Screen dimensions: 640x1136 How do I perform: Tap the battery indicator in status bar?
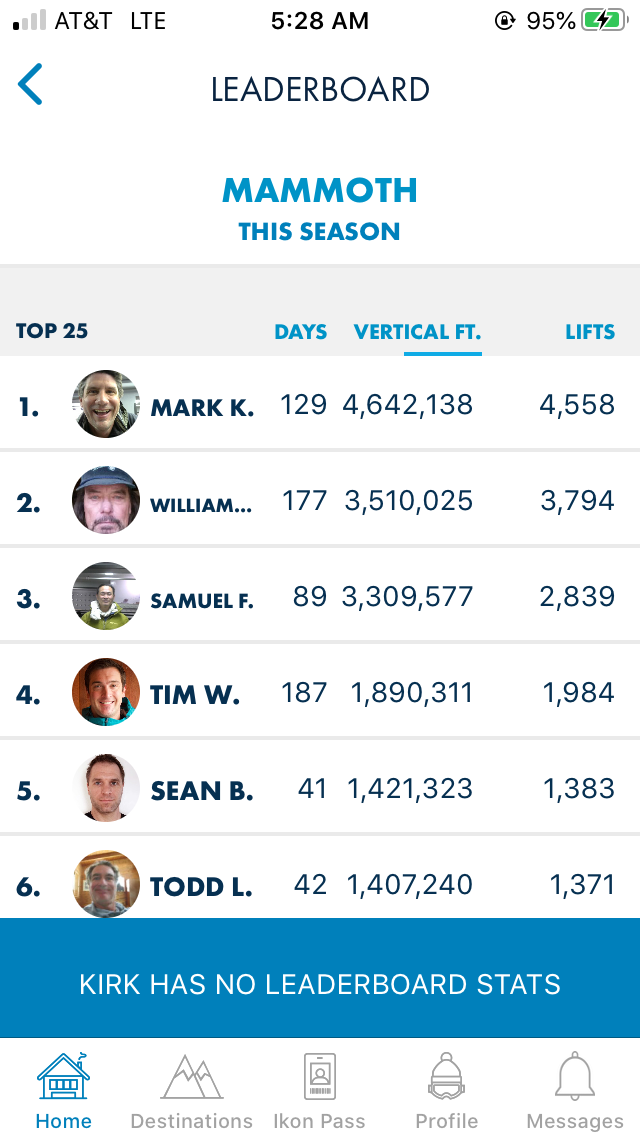(605, 21)
